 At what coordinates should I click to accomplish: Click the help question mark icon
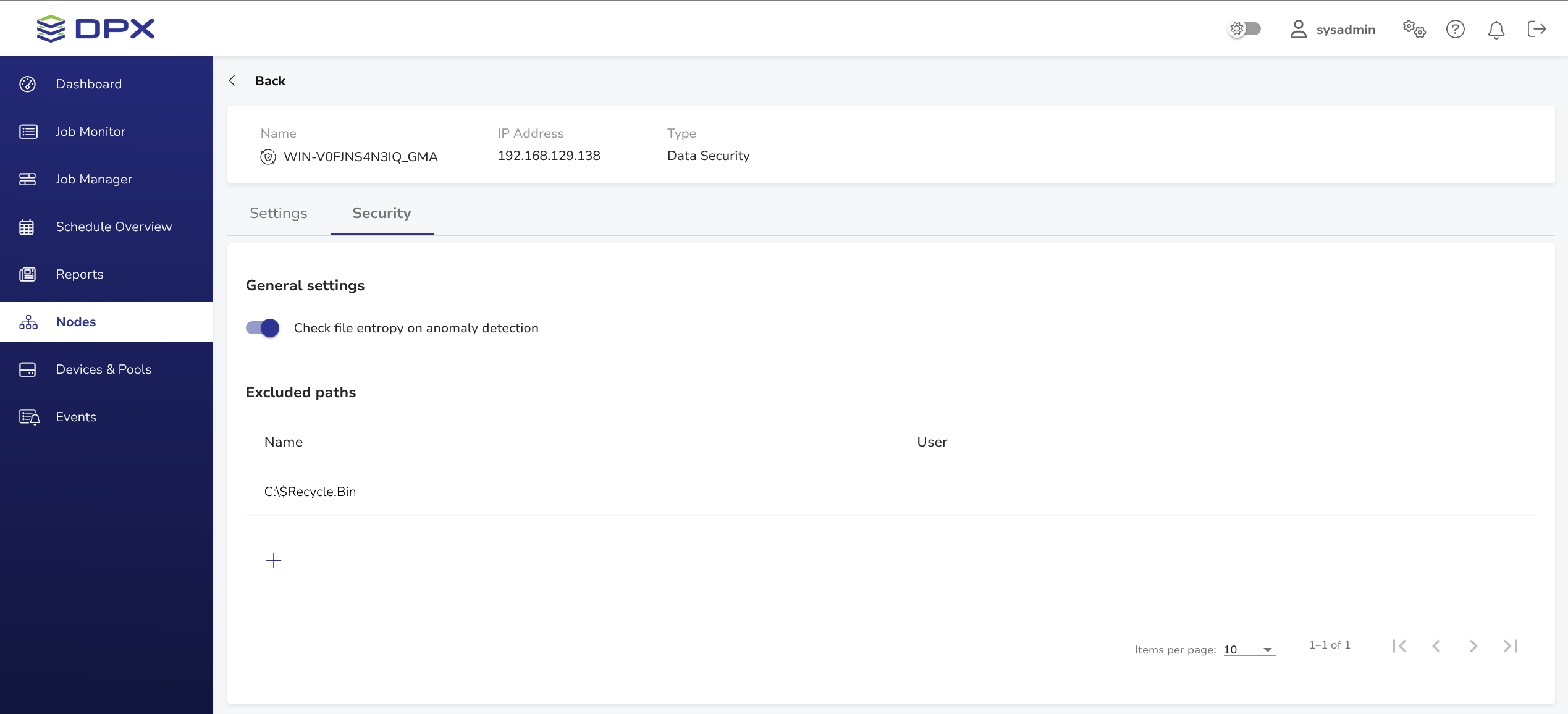(1455, 29)
